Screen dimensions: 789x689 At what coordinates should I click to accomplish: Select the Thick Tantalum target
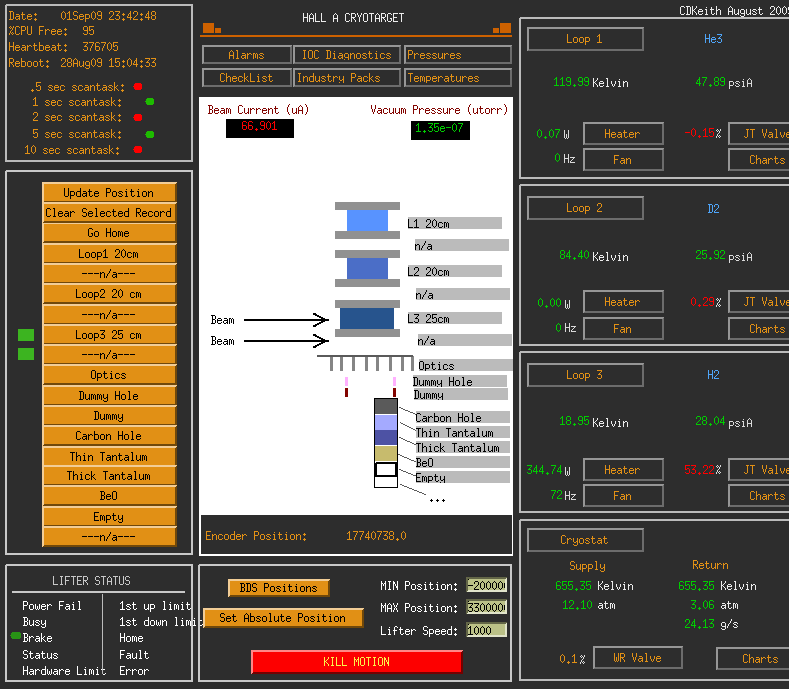point(109,476)
